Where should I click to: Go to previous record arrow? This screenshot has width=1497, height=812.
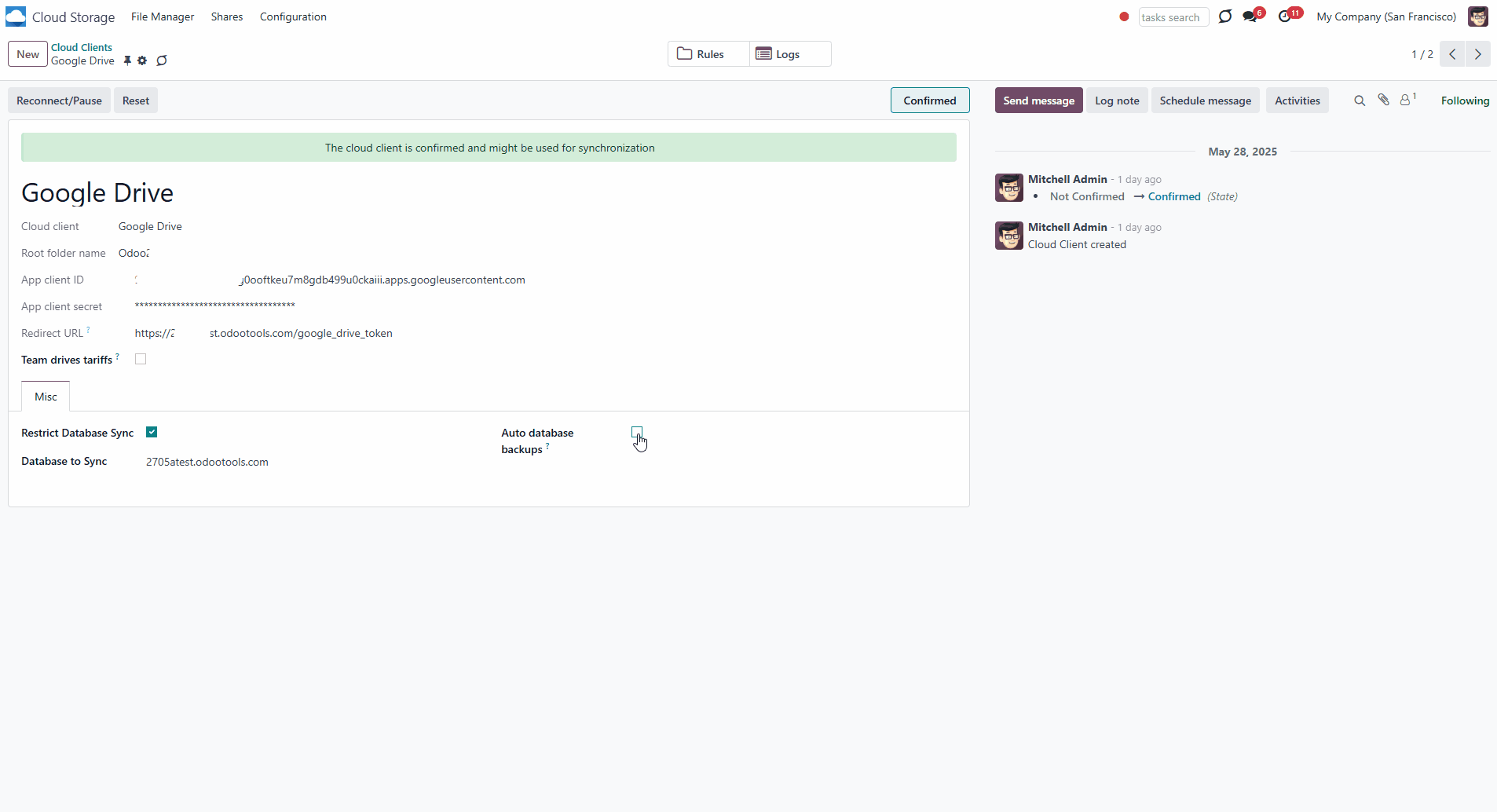[x=1452, y=54]
